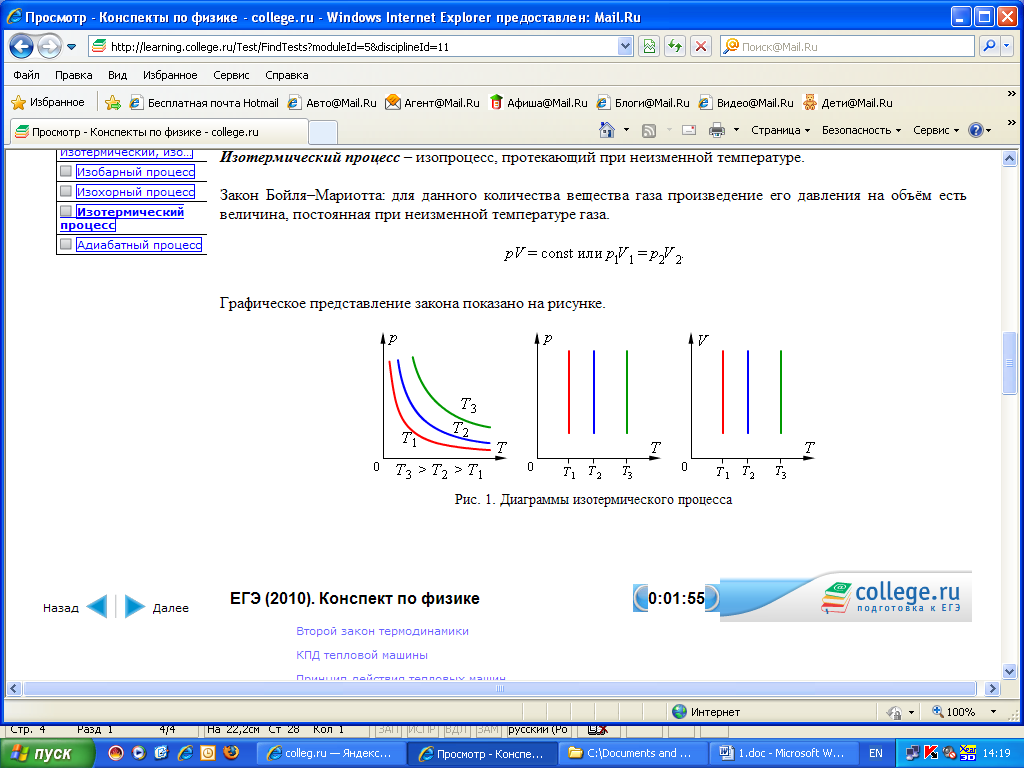This screenshot has width=1024, height=768.
Task: Check the Изобарный процесс checkbox
Action: [66, 171]
